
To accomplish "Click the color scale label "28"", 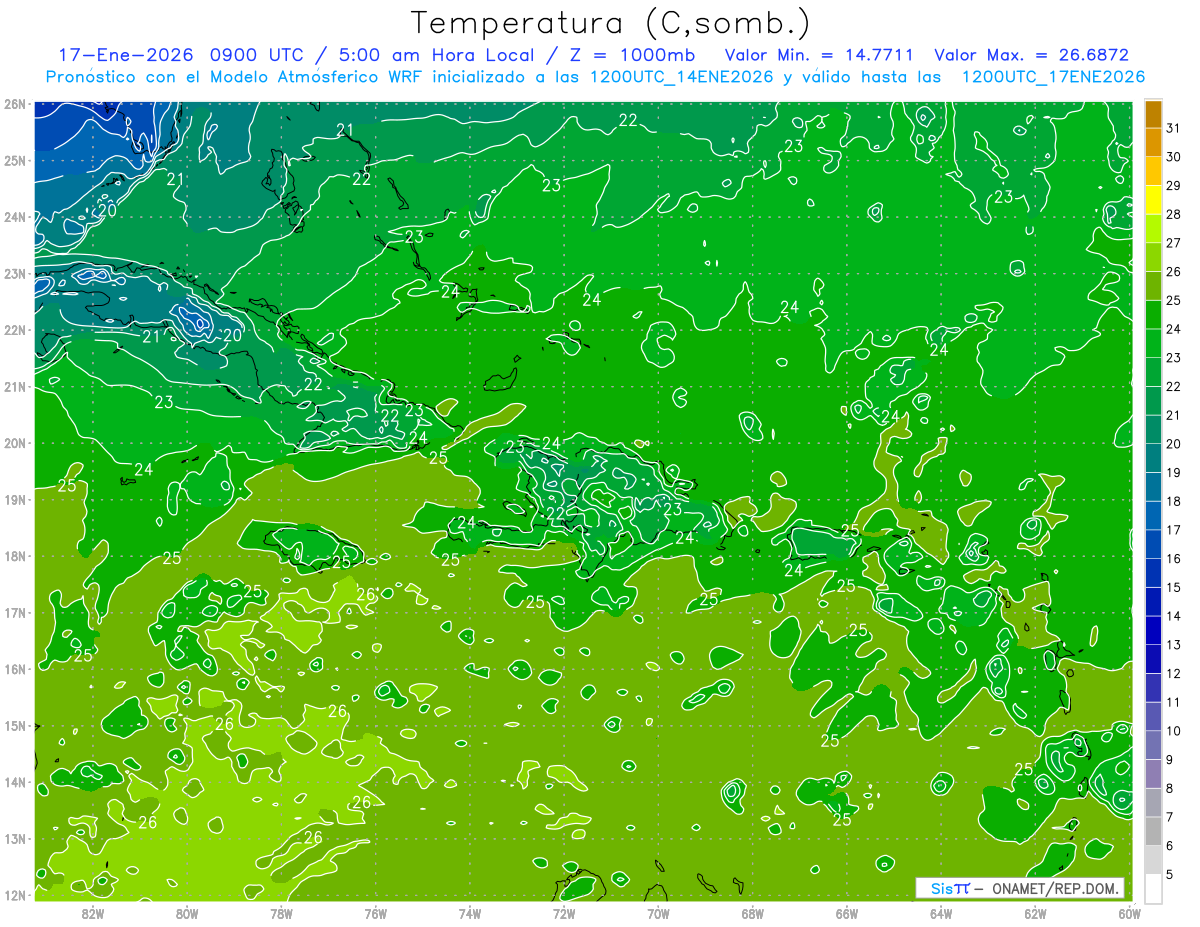I will (x=1173, y=214).
